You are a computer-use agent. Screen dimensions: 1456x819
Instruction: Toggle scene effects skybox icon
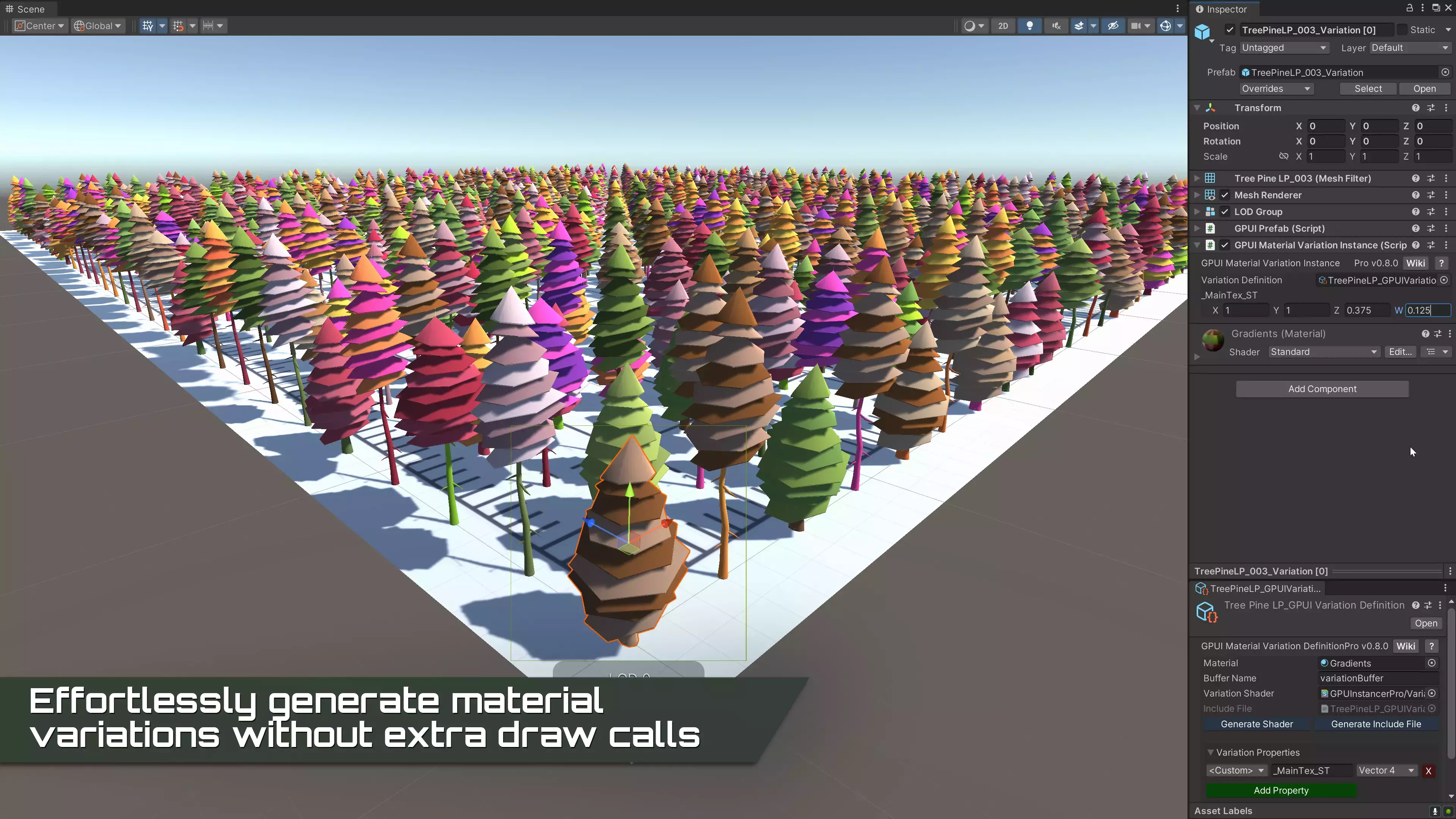coord(1079,26)
